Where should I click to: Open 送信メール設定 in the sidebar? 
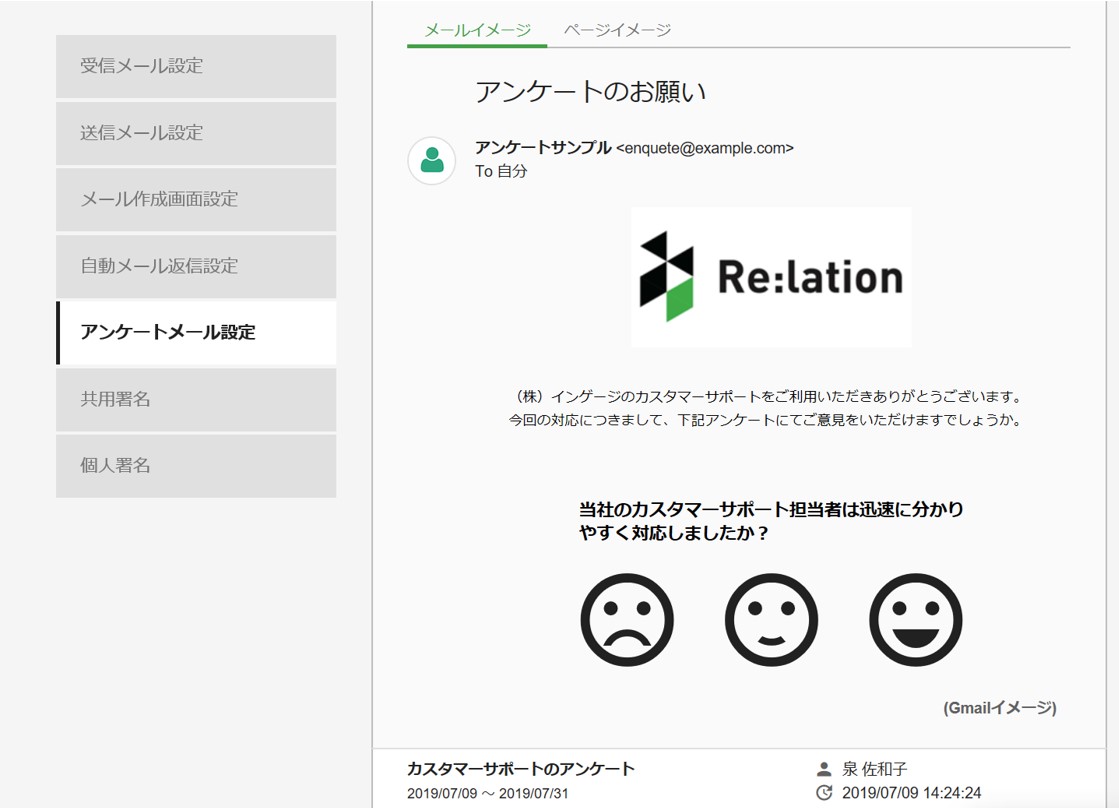[x=196, y=133]
